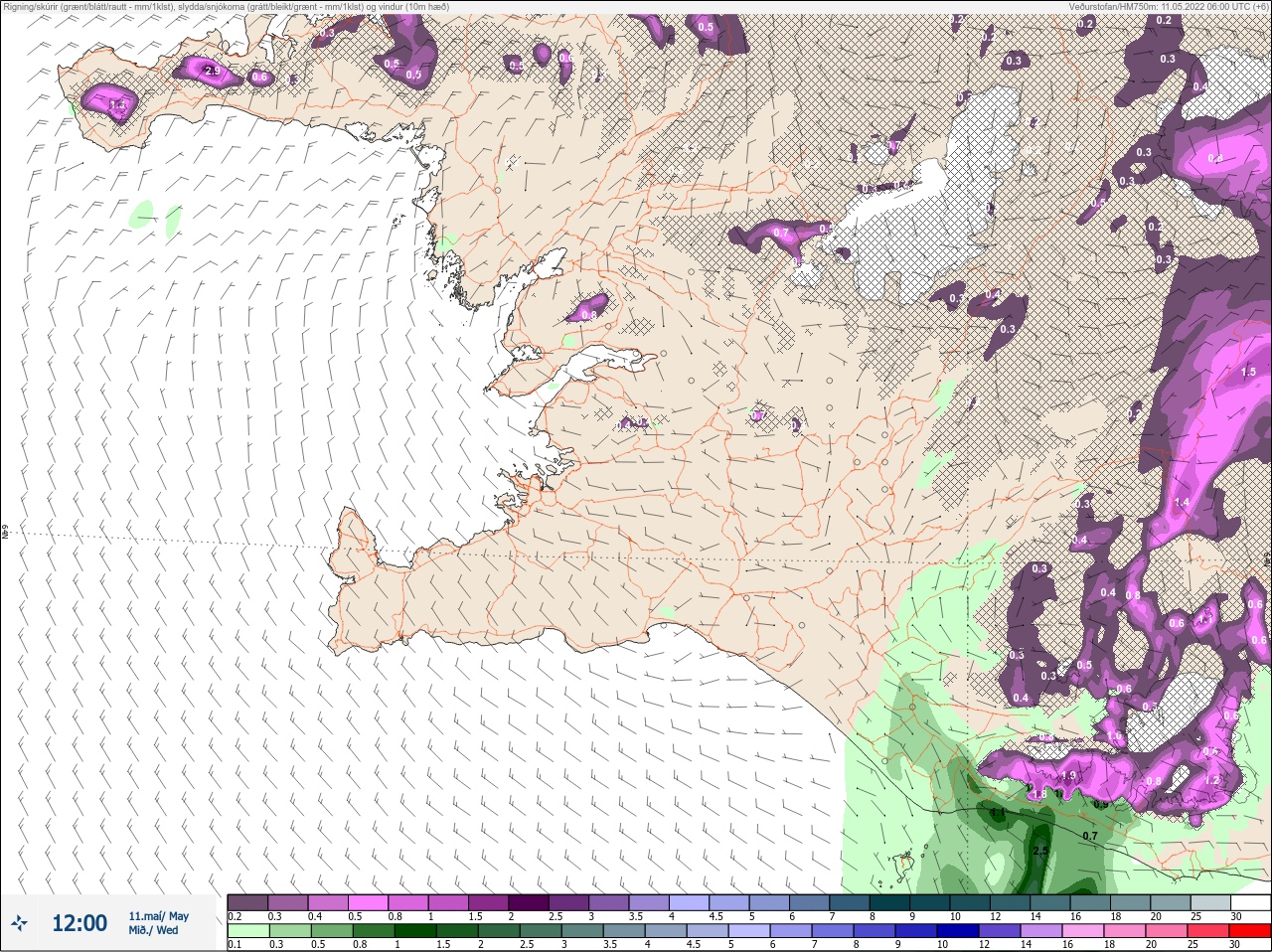Pick the darkest purple swatch at 2 in snow legend

[529, 902]
